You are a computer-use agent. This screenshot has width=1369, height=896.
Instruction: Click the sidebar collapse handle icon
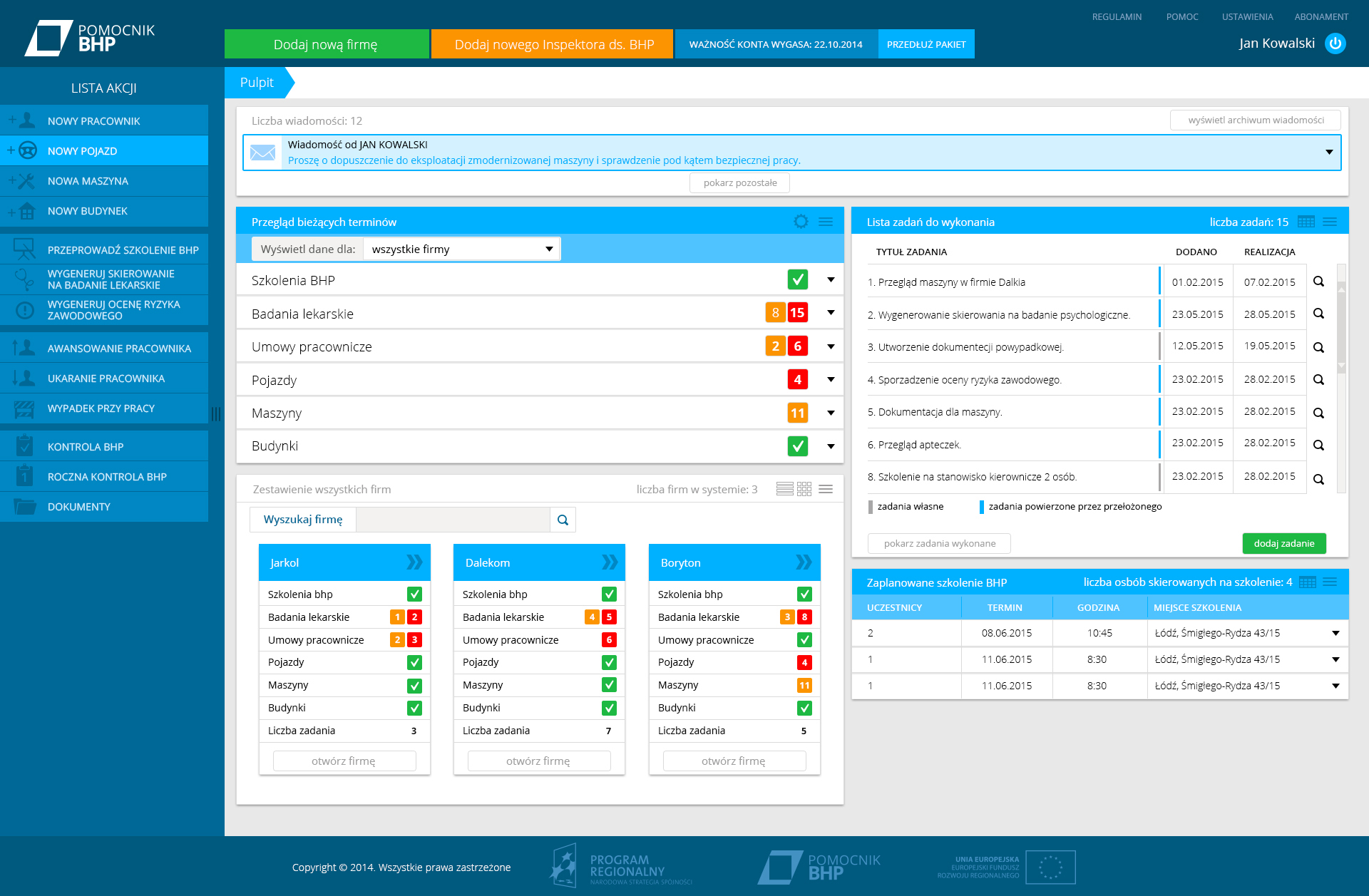[216, 414]
